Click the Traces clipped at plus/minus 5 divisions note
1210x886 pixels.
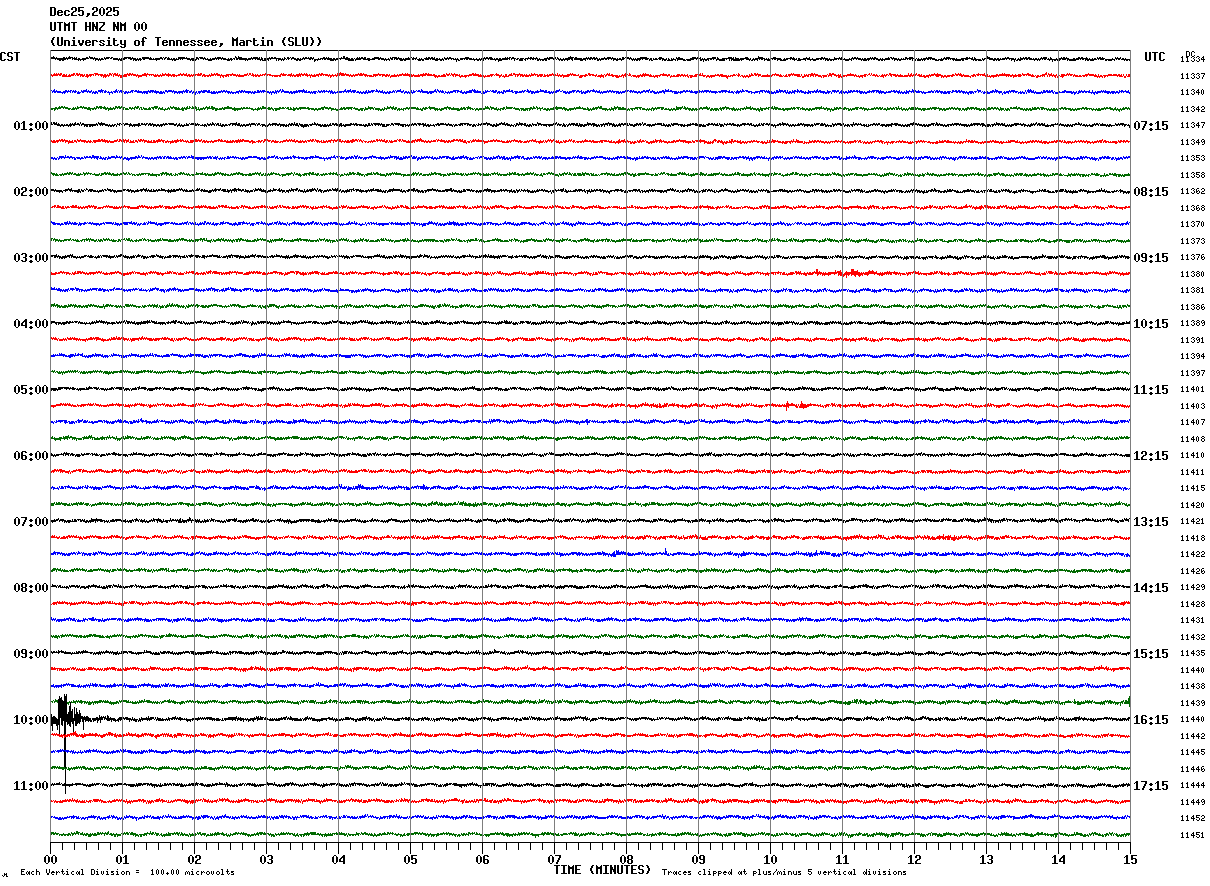point(784,873)
